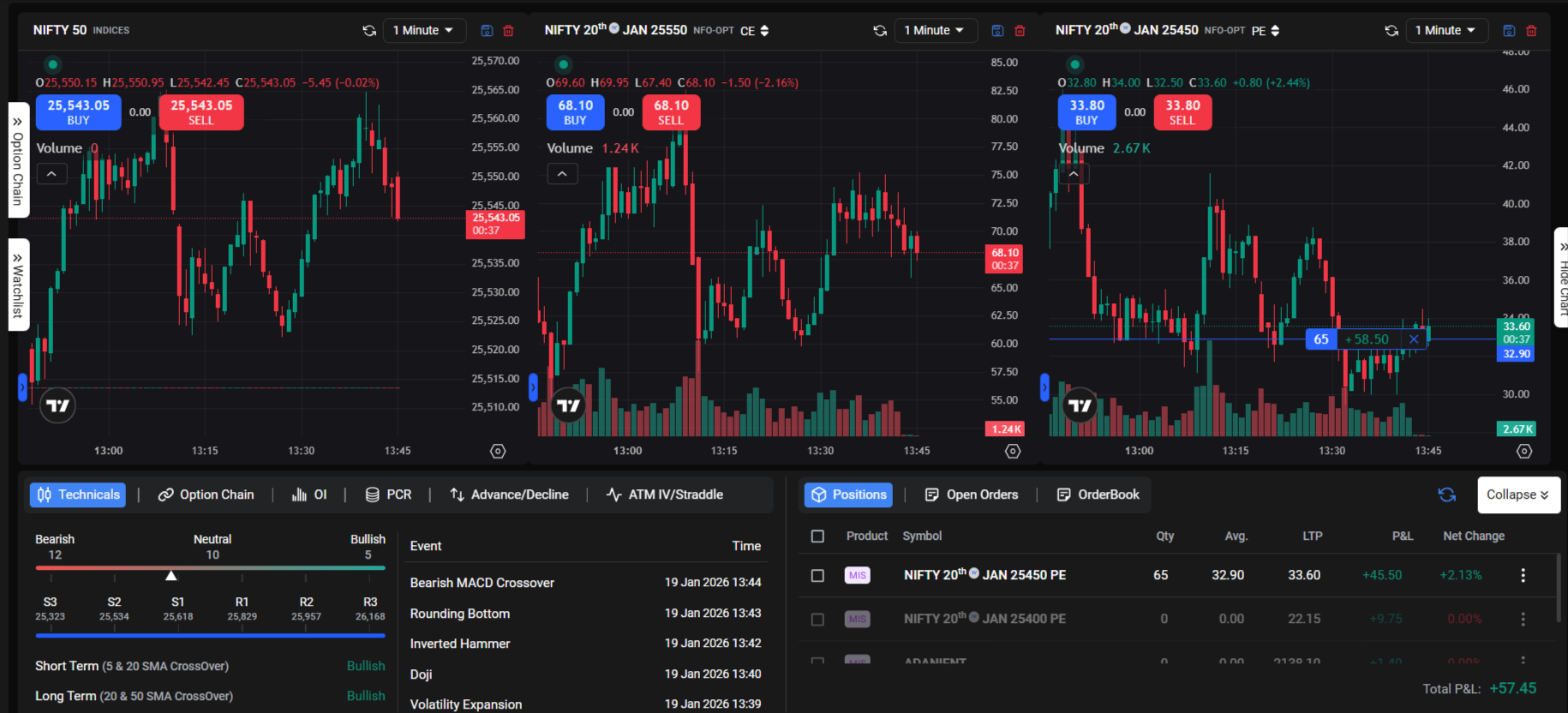Refresh the positions list
The image size is (1568, 713).
coord(1446,494)
